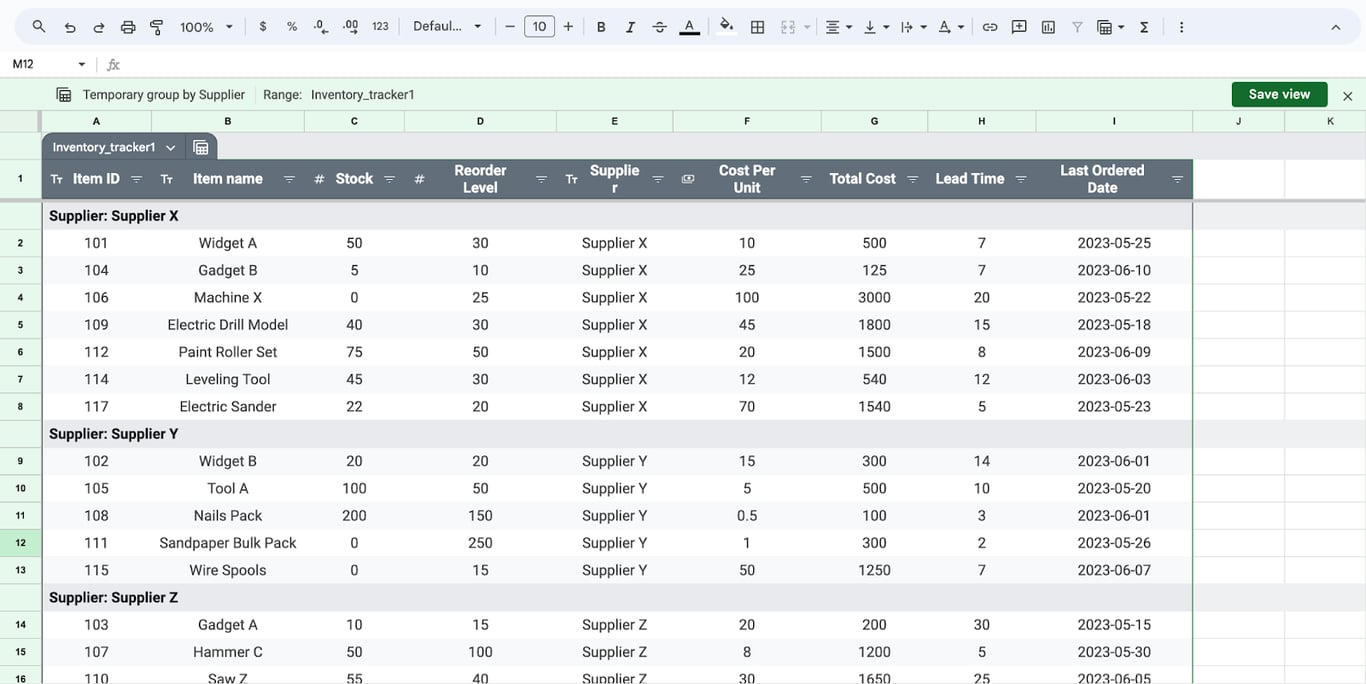Open the text rotation dropdown
The width and height of the screenshot is (1366, 684).
950,27
